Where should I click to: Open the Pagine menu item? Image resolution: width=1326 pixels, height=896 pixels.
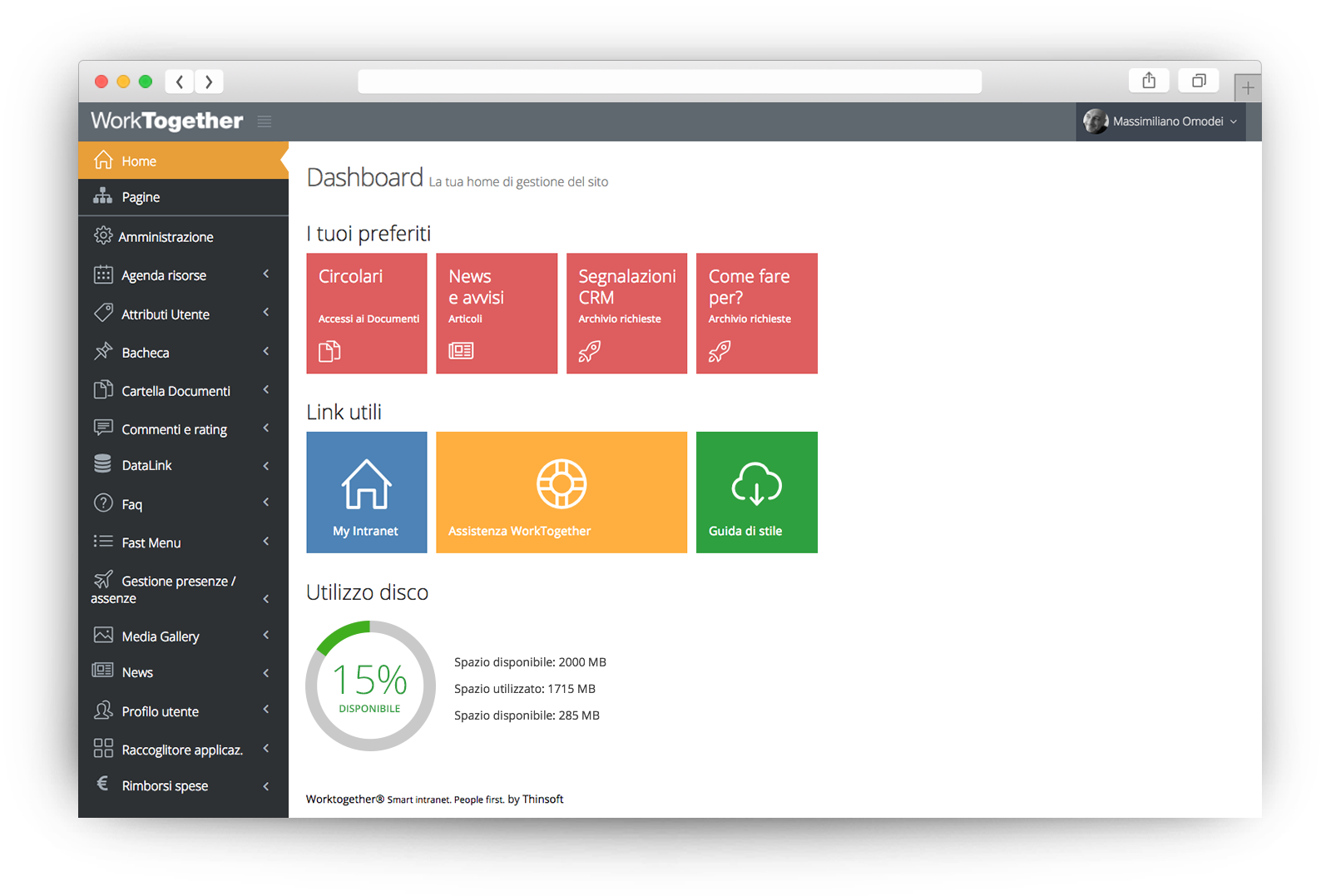pyautogui.click(x=183, y=197)
